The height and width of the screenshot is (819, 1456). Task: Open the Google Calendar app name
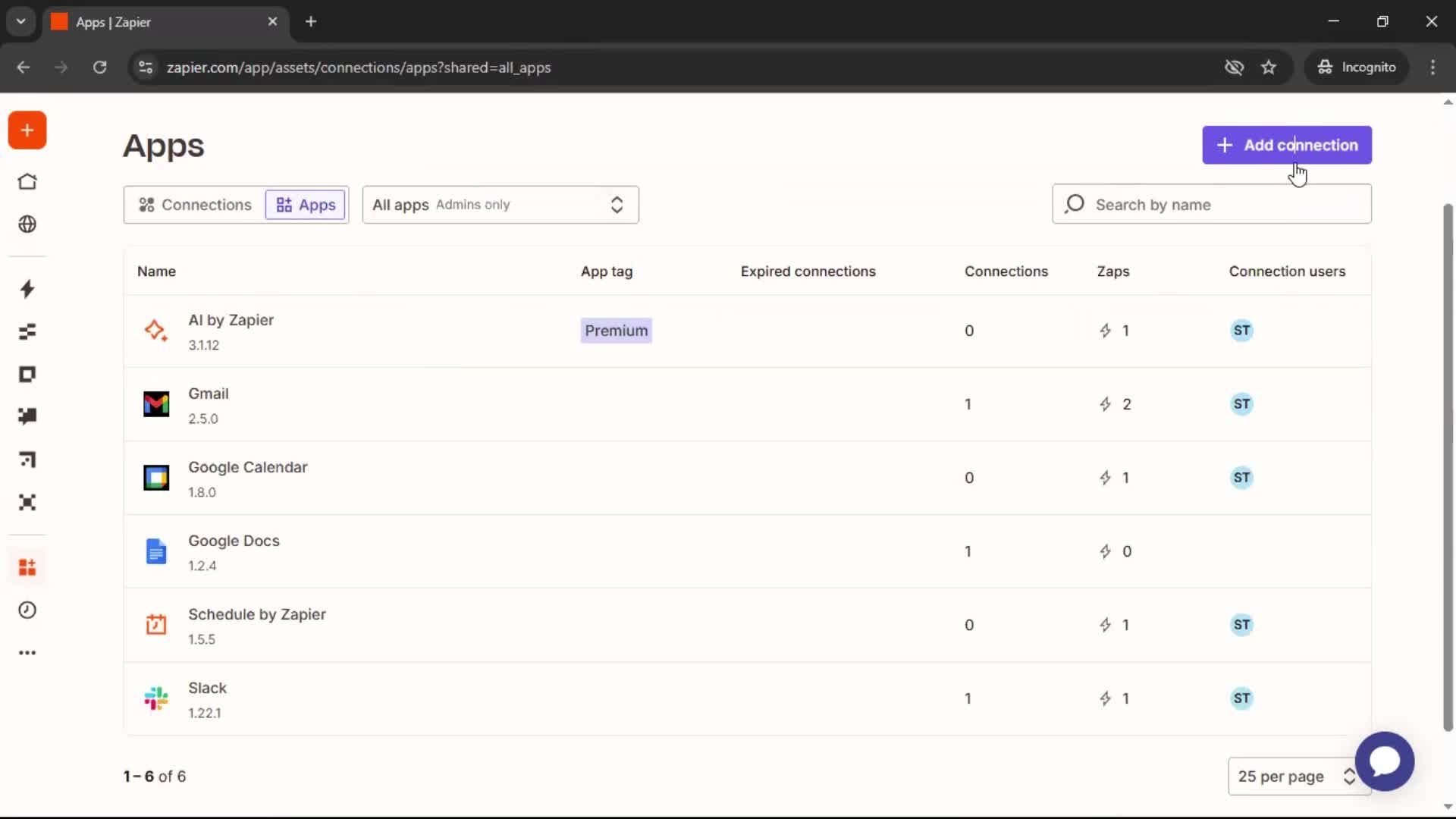[x=248, y=467]
